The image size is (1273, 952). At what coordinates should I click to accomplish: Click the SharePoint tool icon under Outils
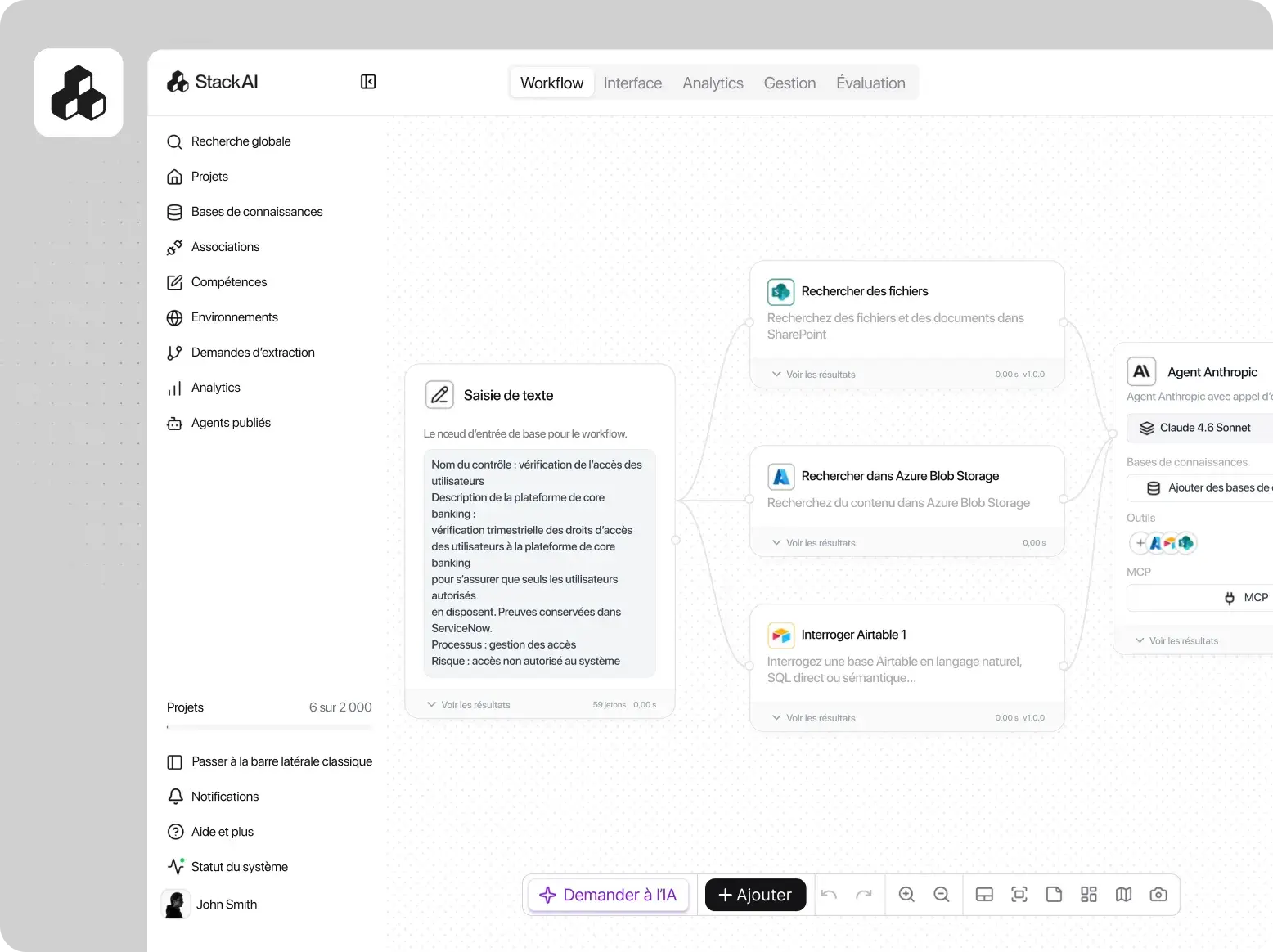[1185, 543]
